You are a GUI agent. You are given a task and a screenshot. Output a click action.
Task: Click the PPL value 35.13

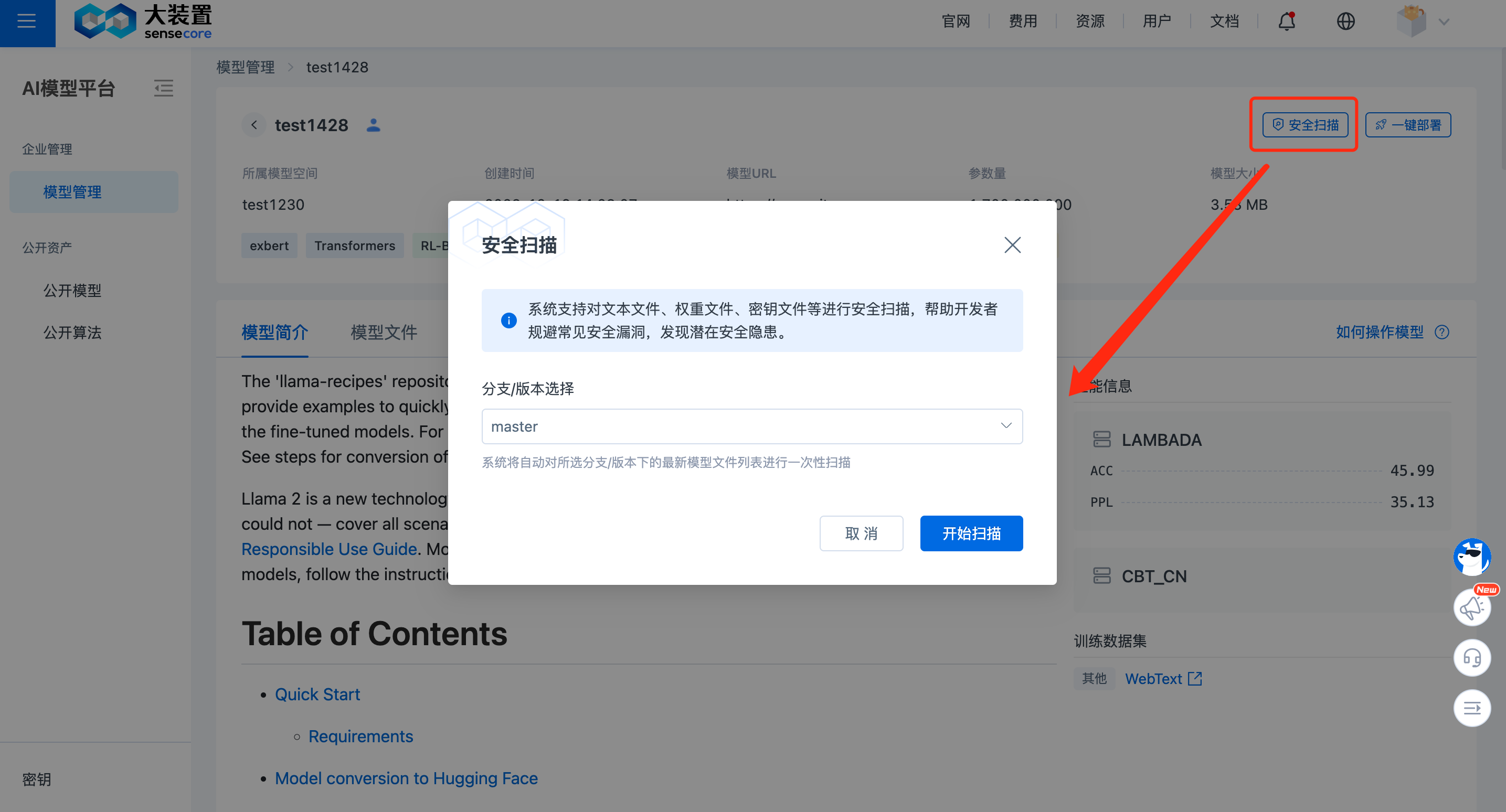click(x=1412, y=502)
